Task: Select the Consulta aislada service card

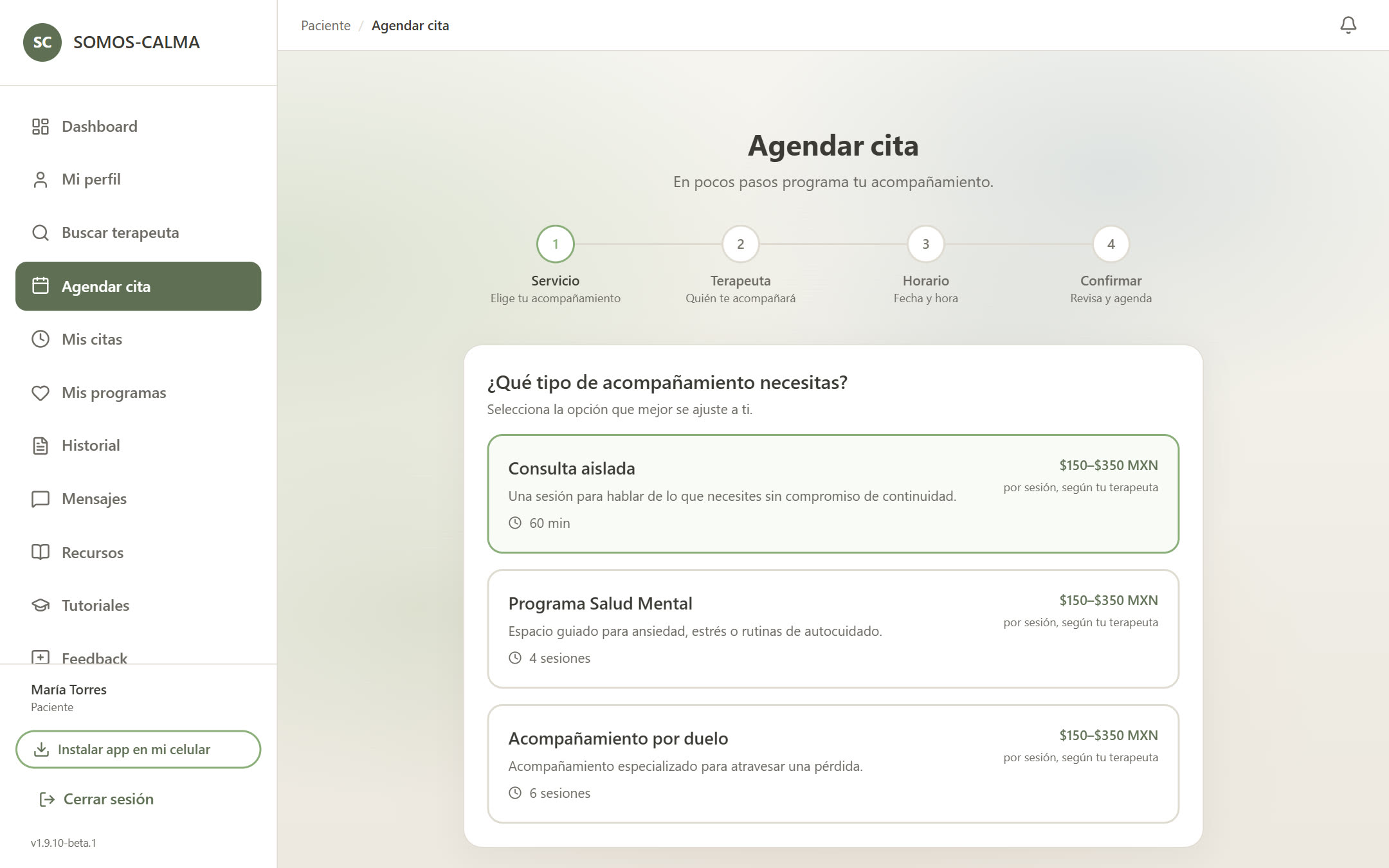Action: pyautogui.click(x=833, y=494)
